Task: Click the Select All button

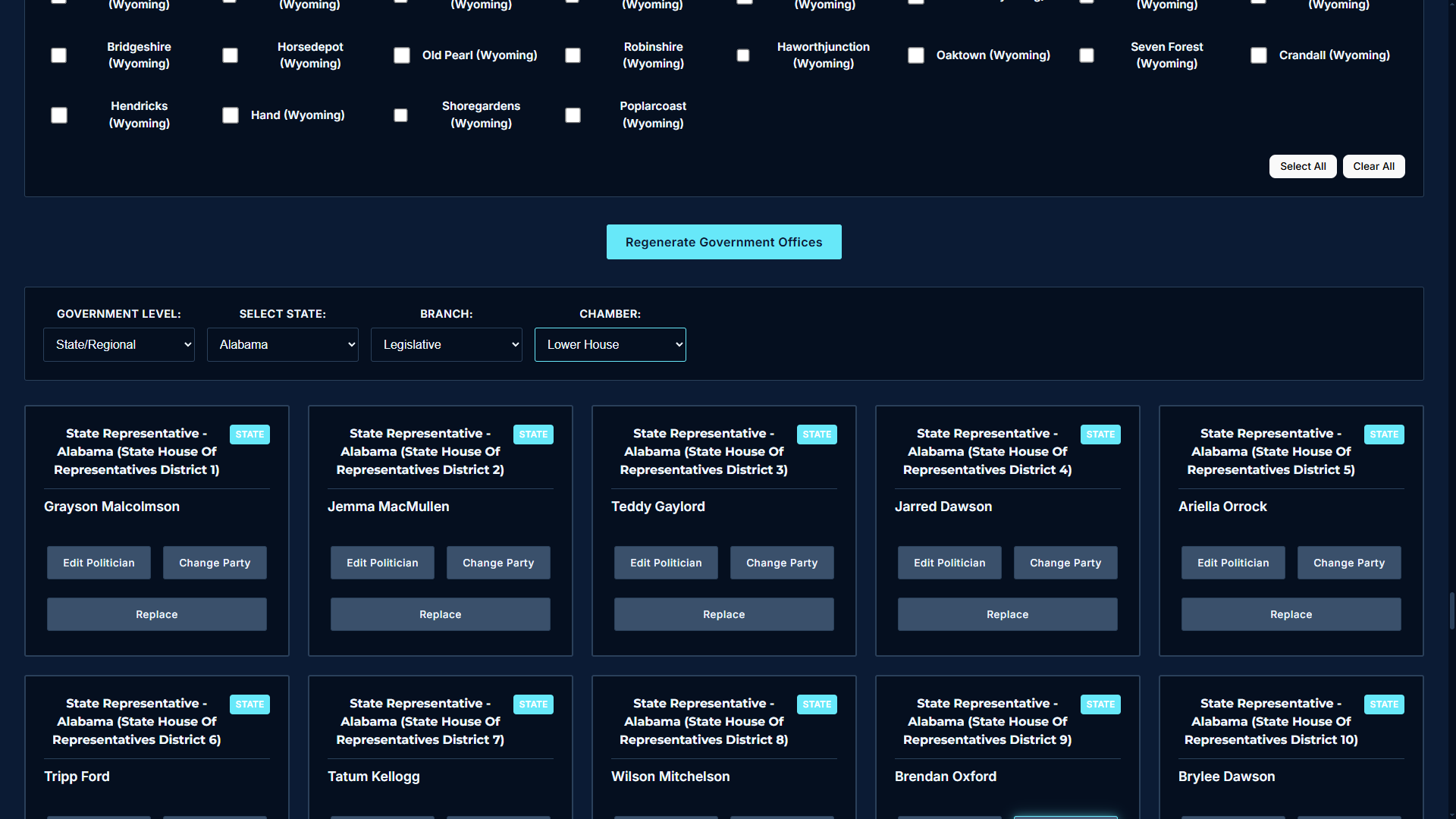Action: [1303, 167]
